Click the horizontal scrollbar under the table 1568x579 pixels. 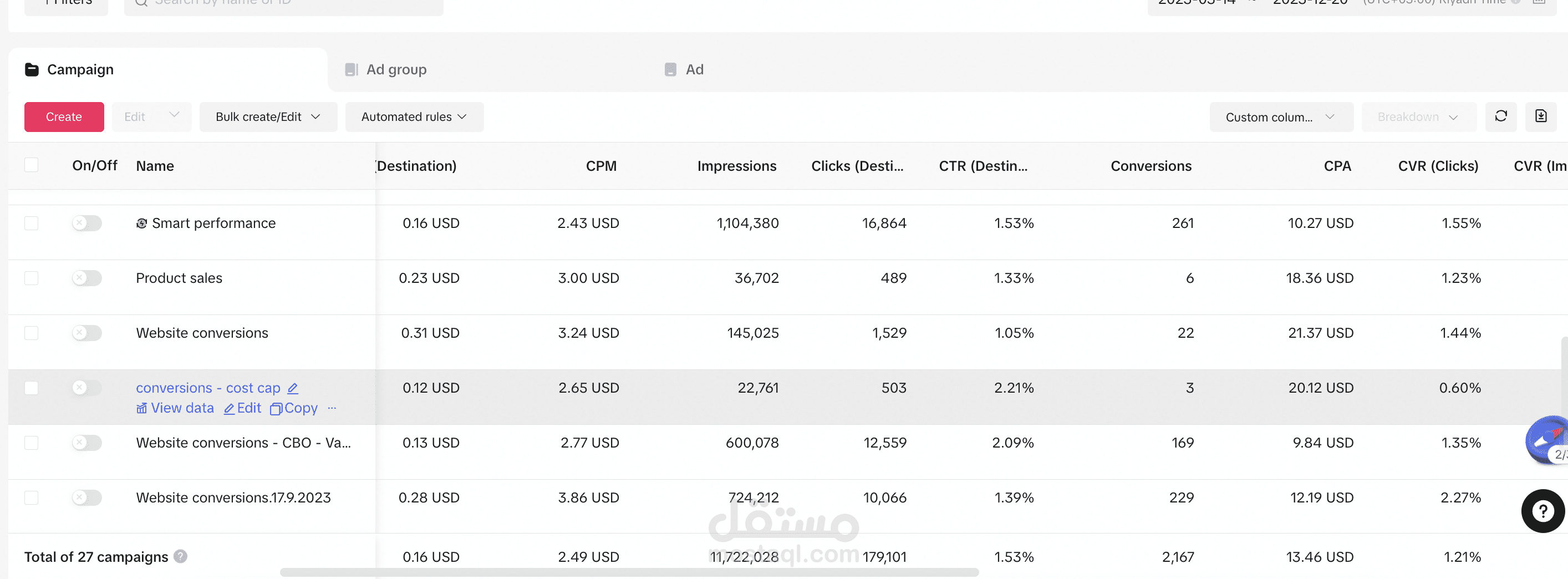[x=629, y=572]
